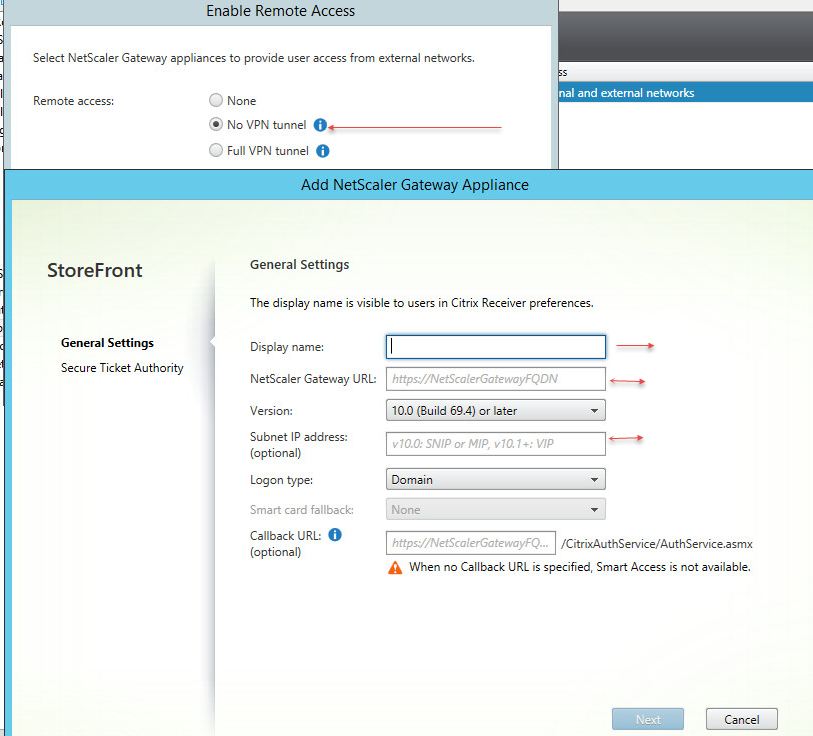
Task: Click the 'Logon type:' label
Action: (282, 480)
